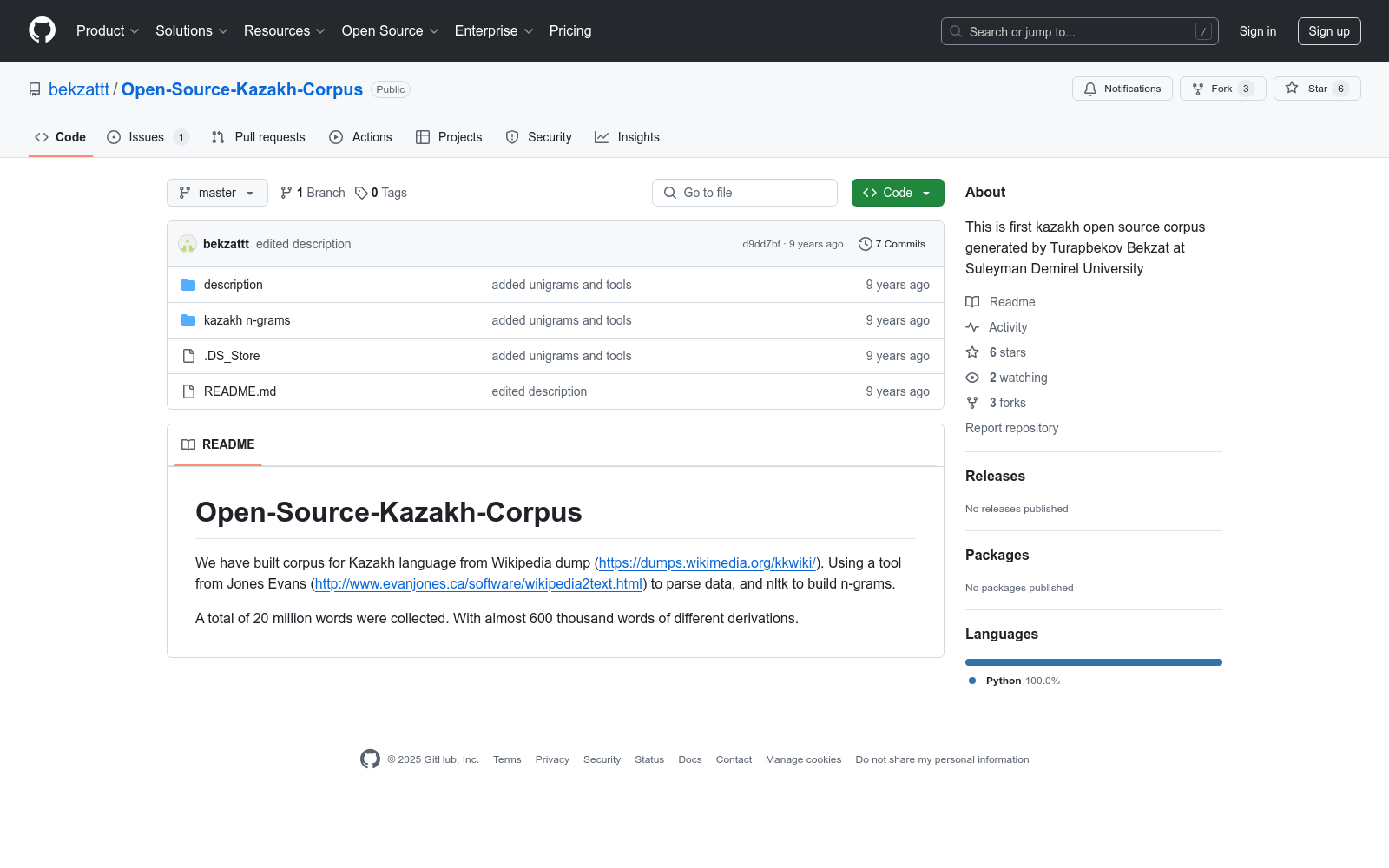Select the README tab

click(x=218, y=444)
